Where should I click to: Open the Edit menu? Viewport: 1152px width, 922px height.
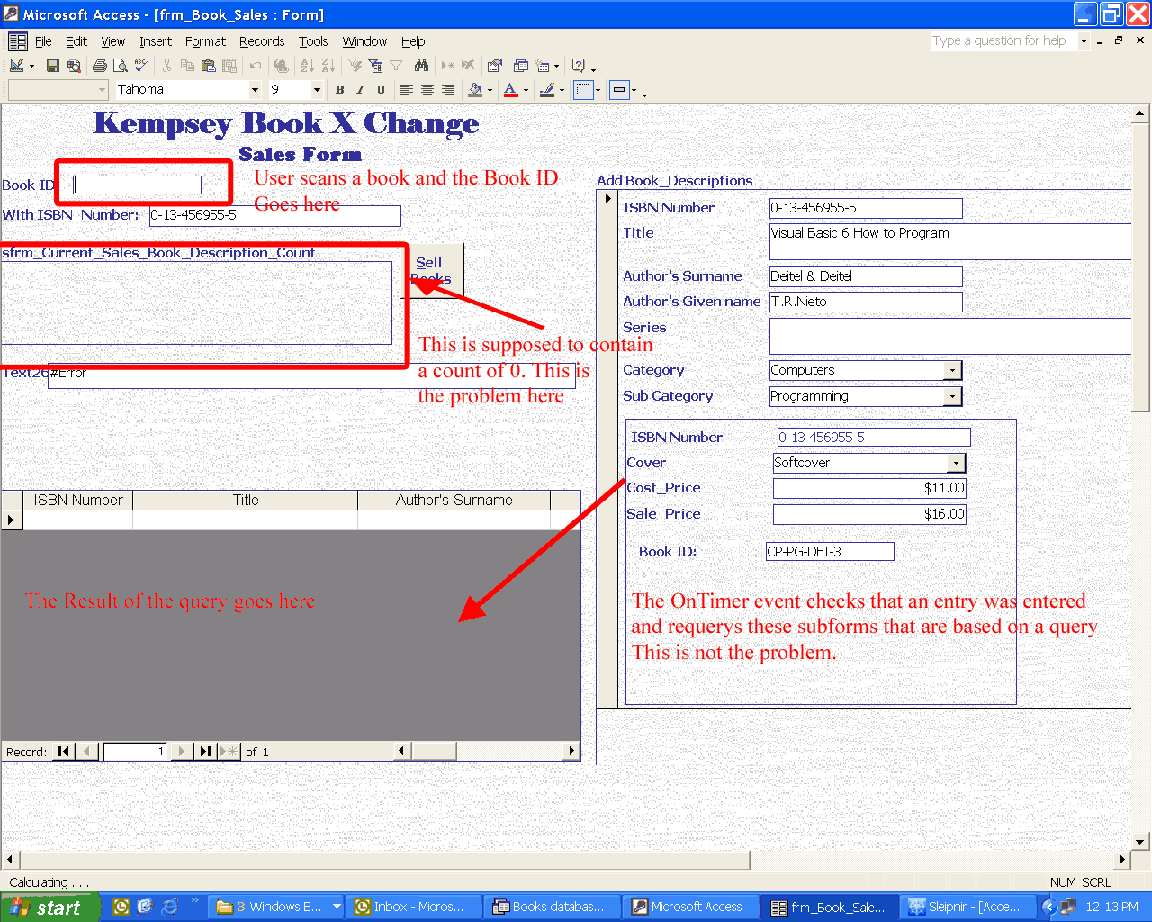click(76, 41)
